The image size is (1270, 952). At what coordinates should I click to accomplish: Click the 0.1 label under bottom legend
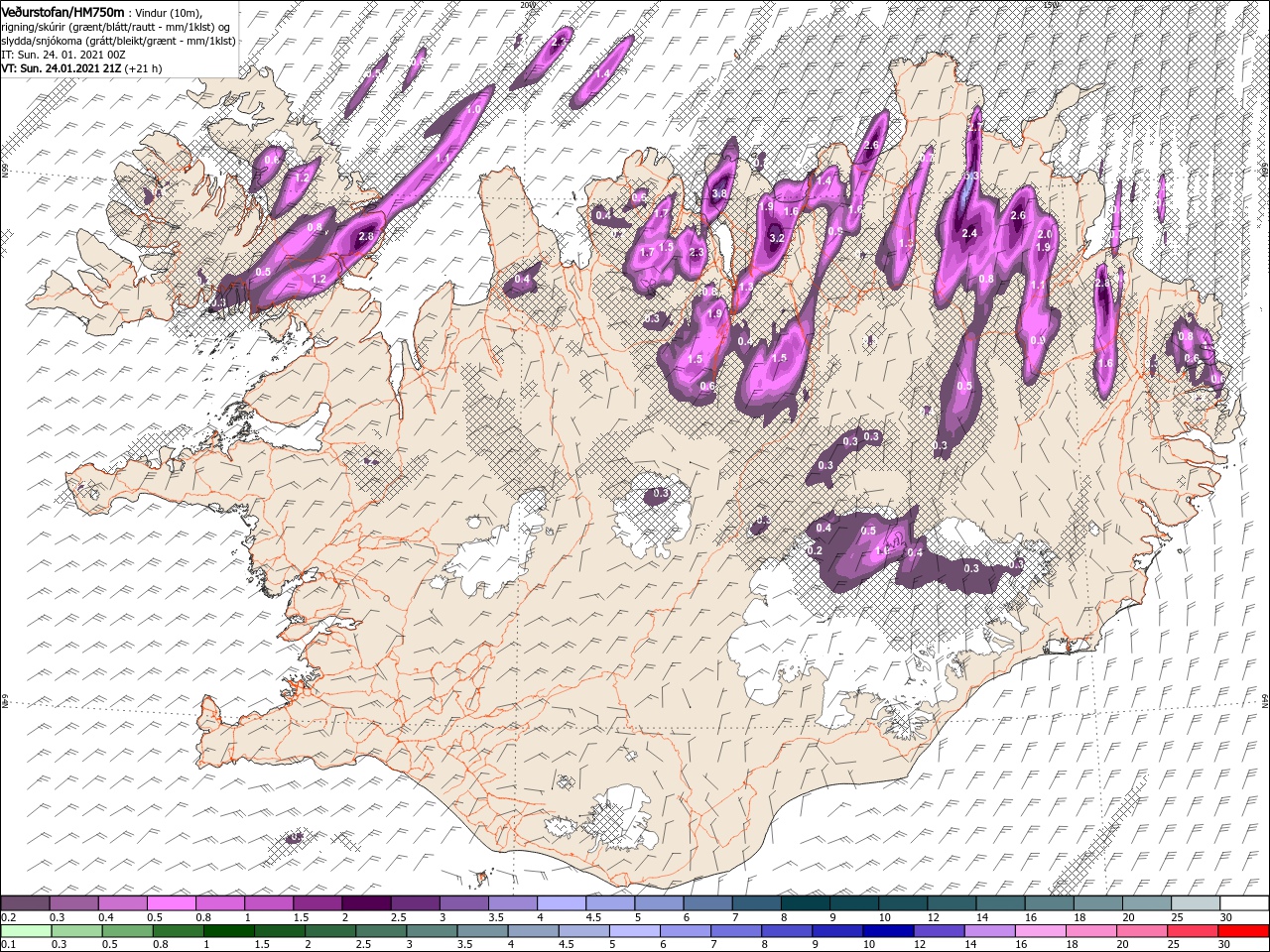pyautogui.click(x=7, y=944)
